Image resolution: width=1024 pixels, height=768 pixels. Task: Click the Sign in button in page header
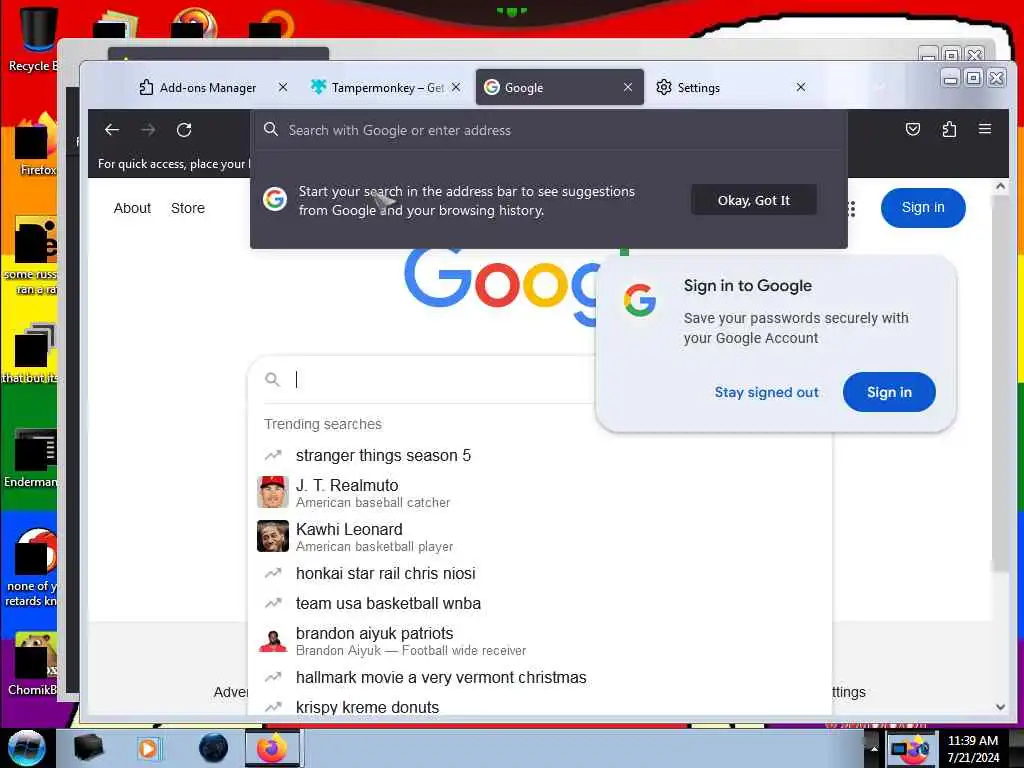click(923, 208)
